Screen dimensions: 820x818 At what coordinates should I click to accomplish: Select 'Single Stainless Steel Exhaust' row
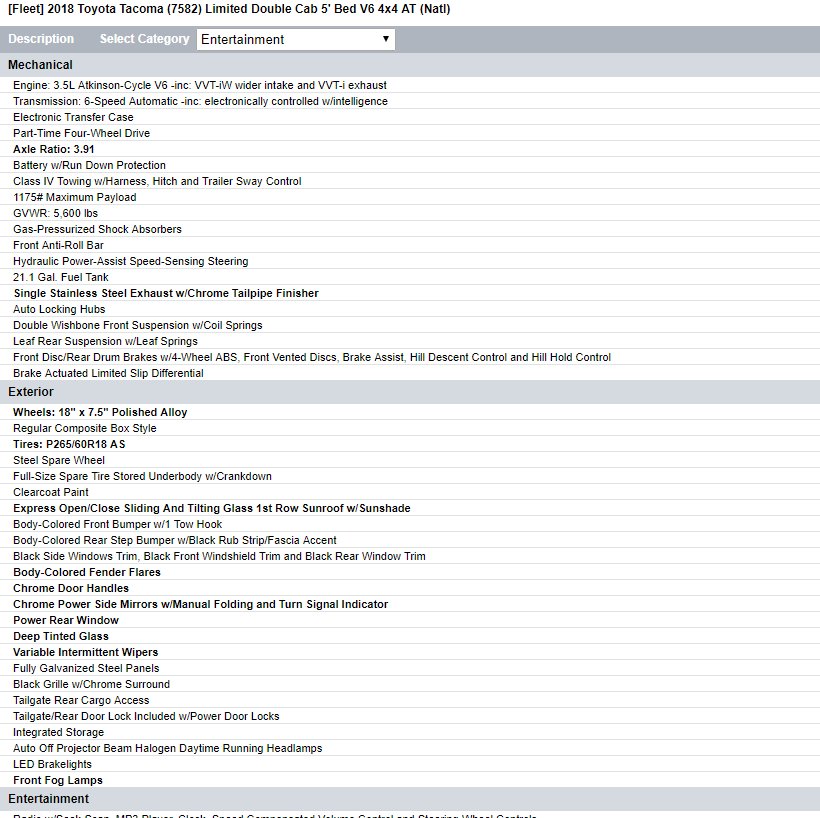coord(410,293)
